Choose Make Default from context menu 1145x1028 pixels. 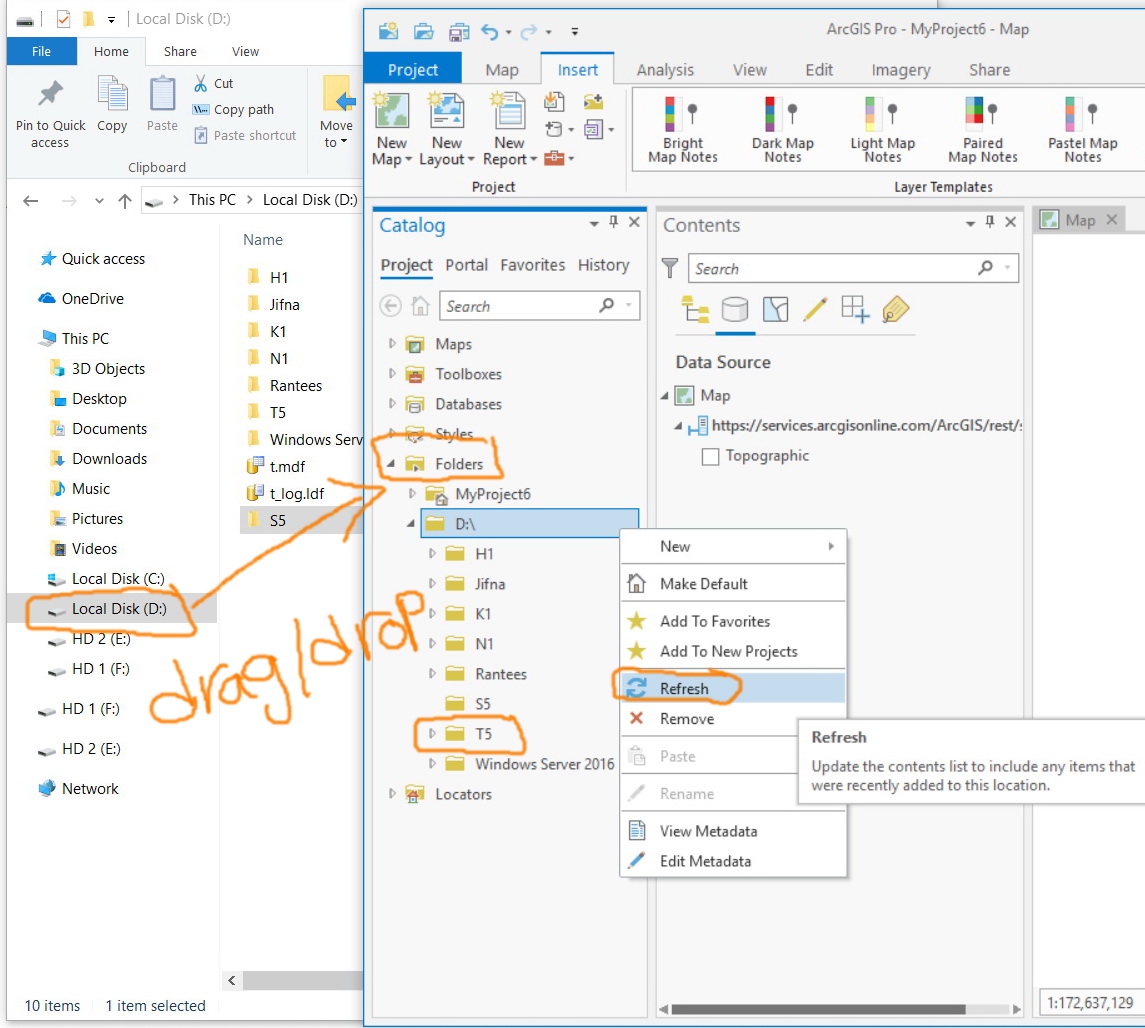733,583
